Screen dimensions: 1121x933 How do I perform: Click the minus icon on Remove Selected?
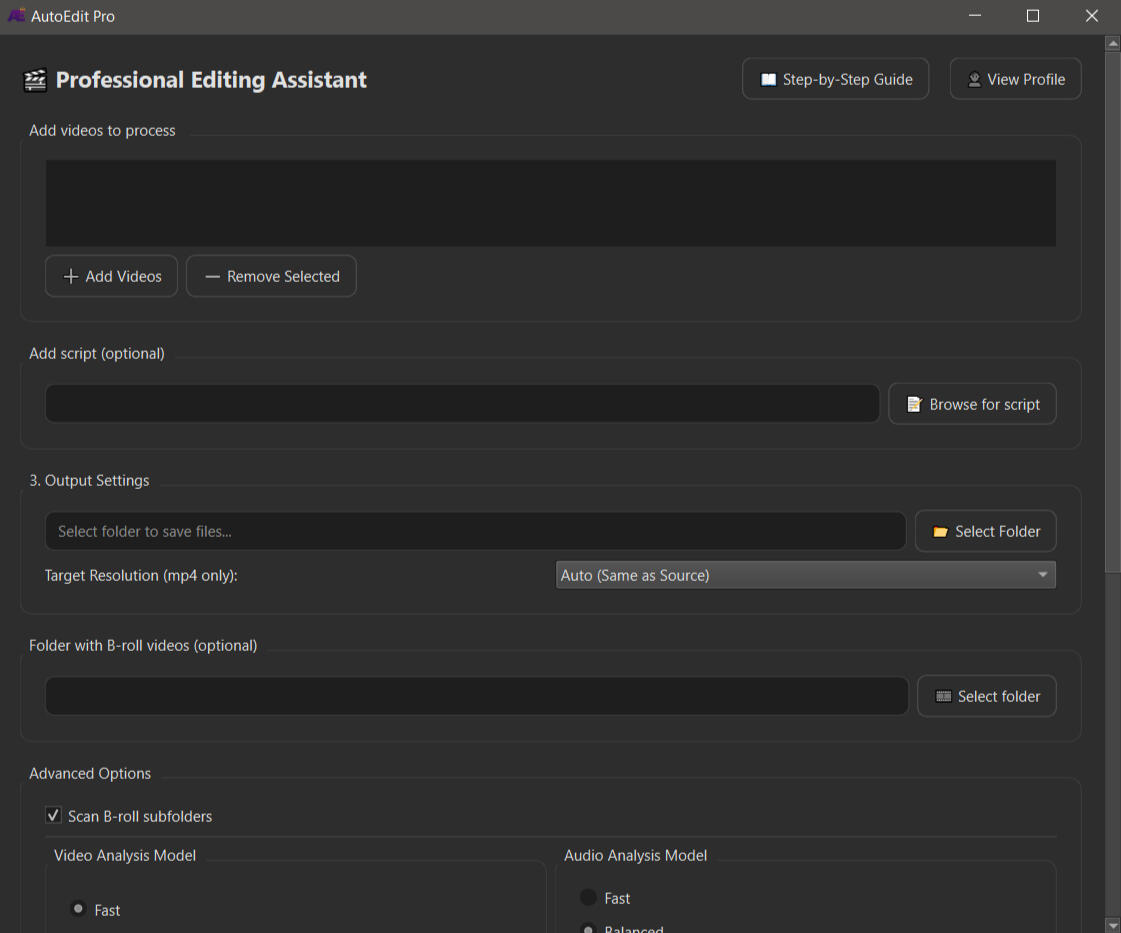coord(212,277)
